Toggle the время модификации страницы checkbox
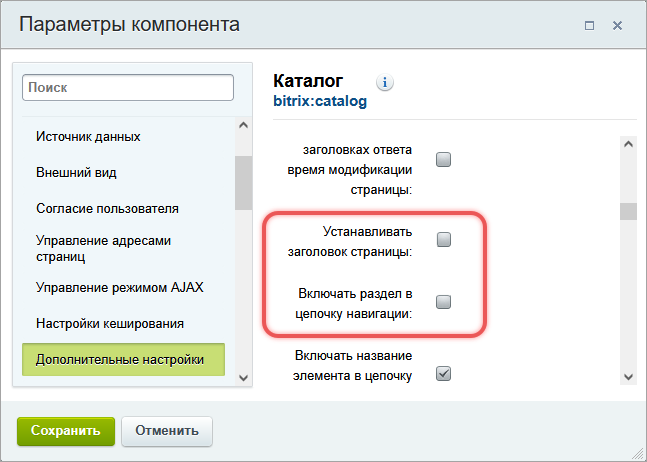This screenshot has width=647, height=462. click(x=444, y=159)
